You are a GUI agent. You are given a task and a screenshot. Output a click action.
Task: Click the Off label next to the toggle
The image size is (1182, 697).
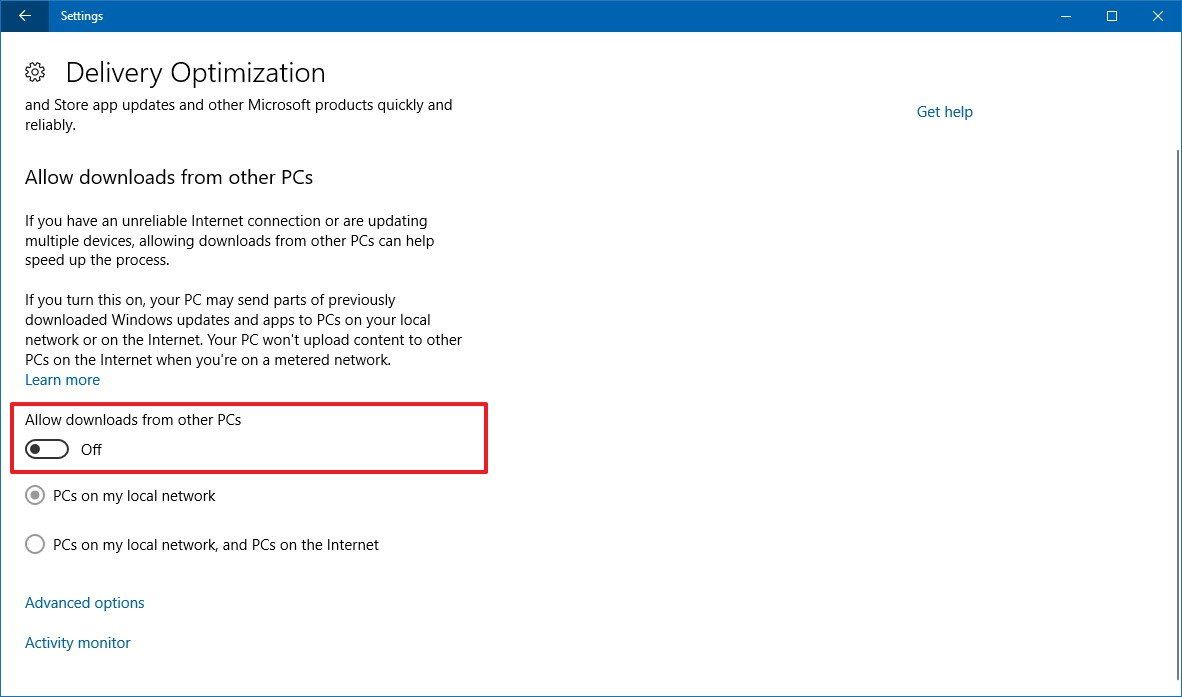coord(90,449)
